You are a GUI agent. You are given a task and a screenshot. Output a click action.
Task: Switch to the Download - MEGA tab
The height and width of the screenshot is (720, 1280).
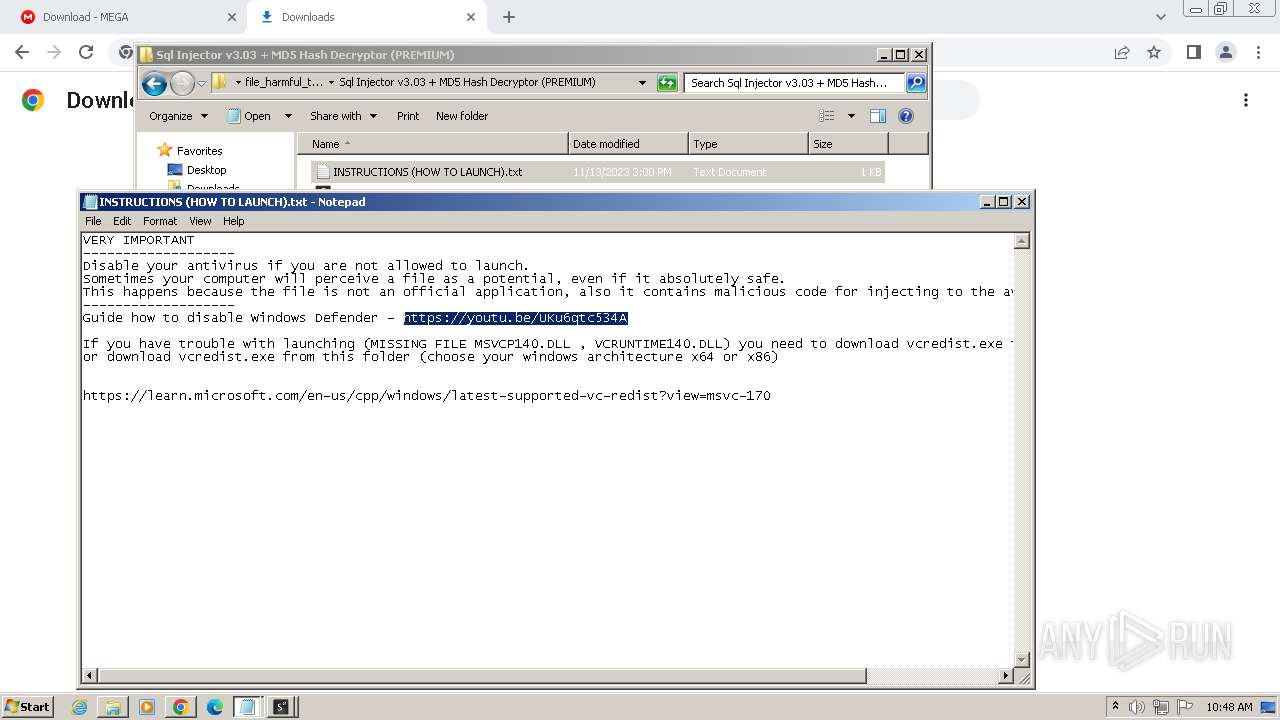(125, 17)
